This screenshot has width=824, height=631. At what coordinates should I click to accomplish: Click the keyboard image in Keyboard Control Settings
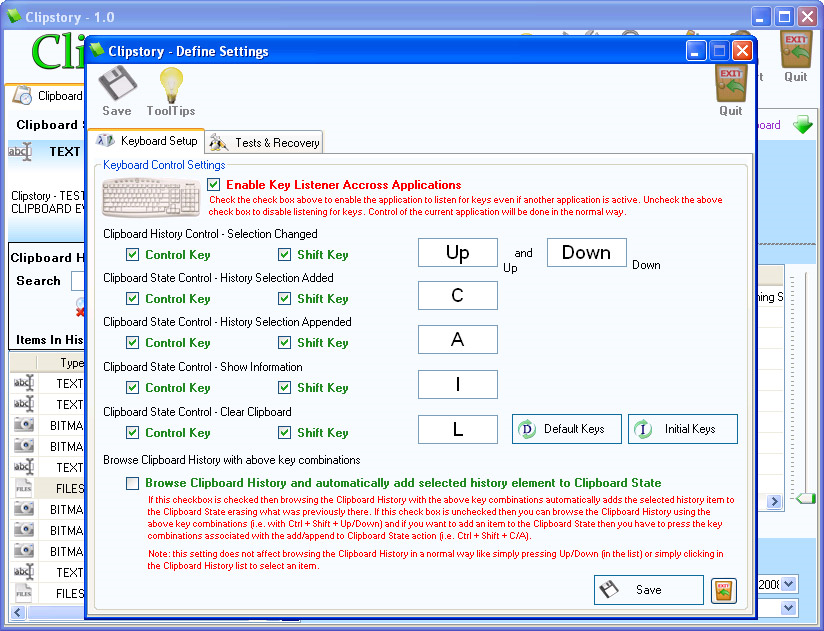[x=151, y=198]
